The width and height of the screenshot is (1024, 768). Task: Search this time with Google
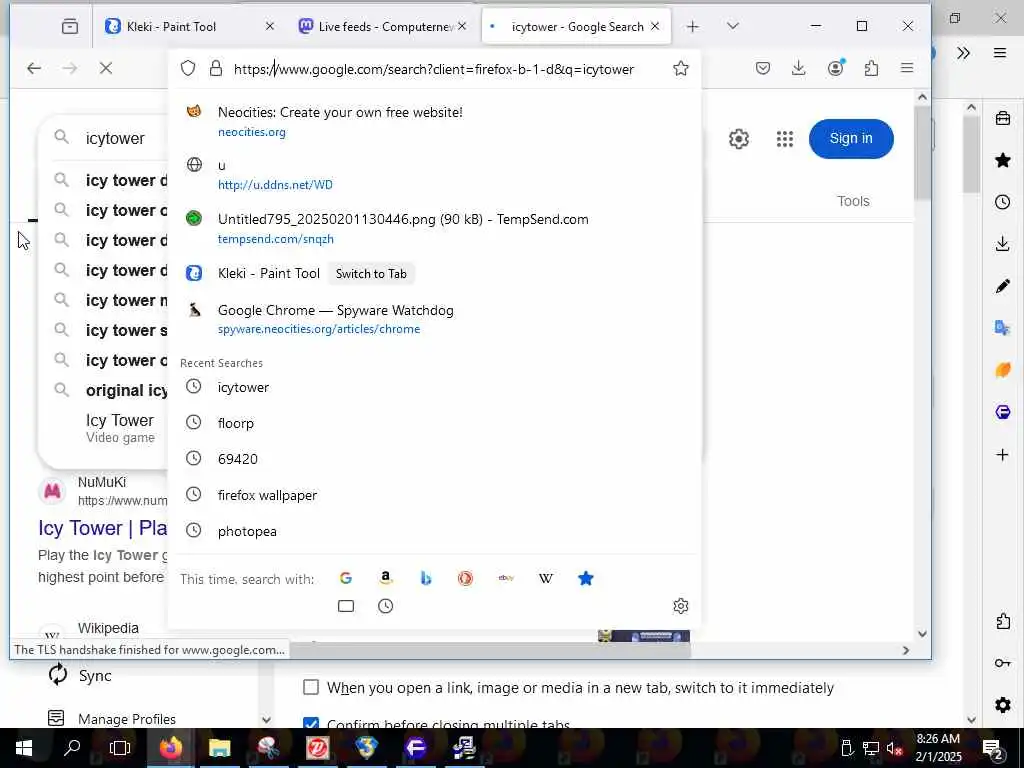345,578
